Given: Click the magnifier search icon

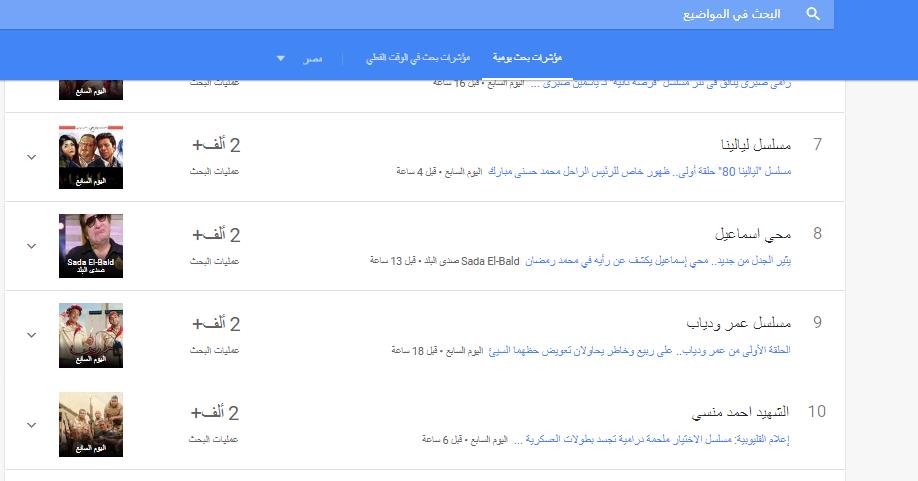Looking at the screenshot, I should point(813,15).
